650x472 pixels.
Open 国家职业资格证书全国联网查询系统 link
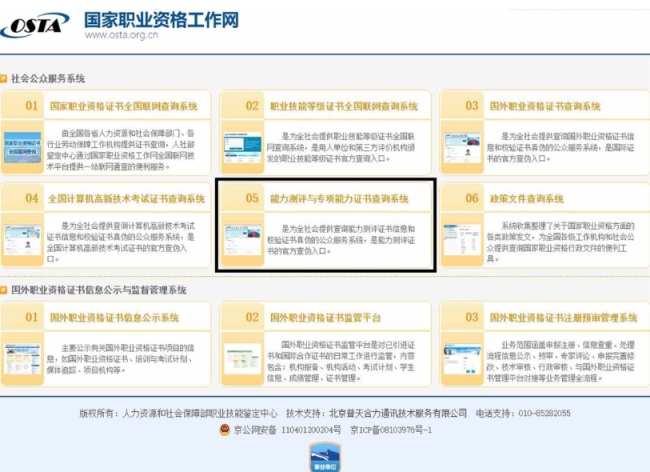pos(124,106)
